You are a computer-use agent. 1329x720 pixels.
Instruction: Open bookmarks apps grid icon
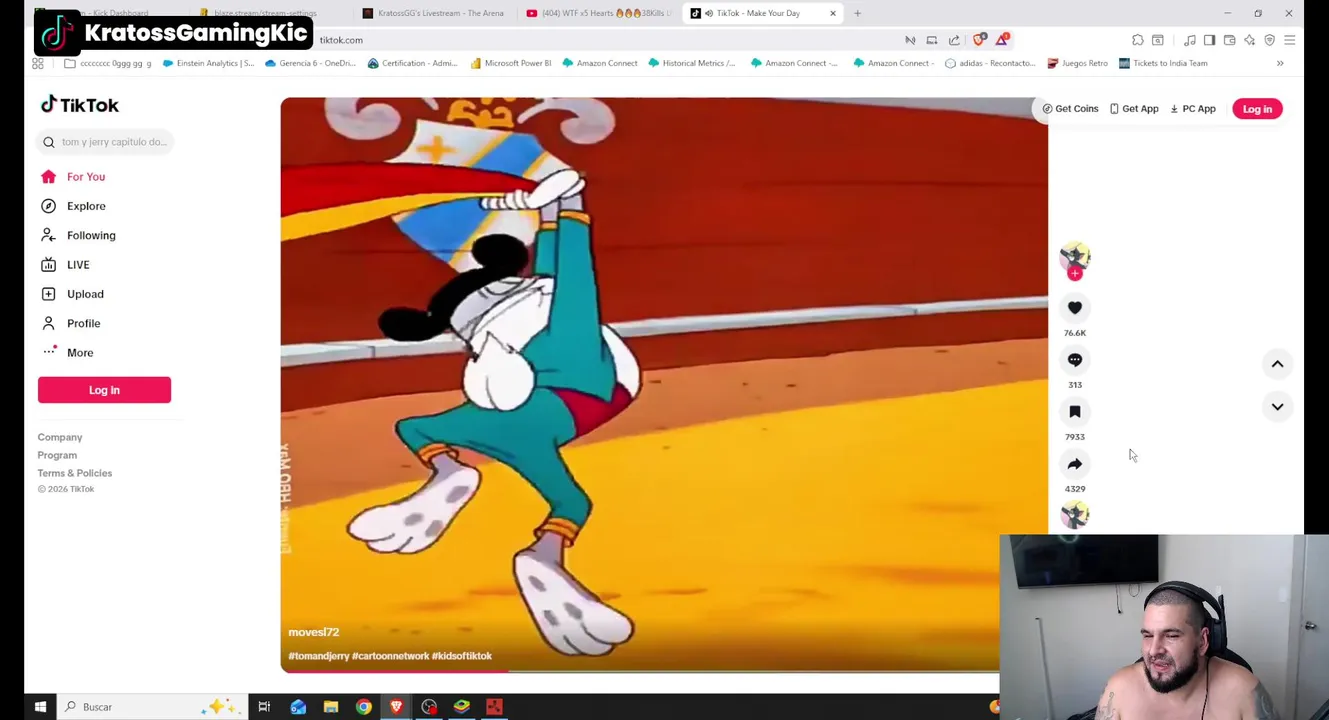[x=38, y=63]
